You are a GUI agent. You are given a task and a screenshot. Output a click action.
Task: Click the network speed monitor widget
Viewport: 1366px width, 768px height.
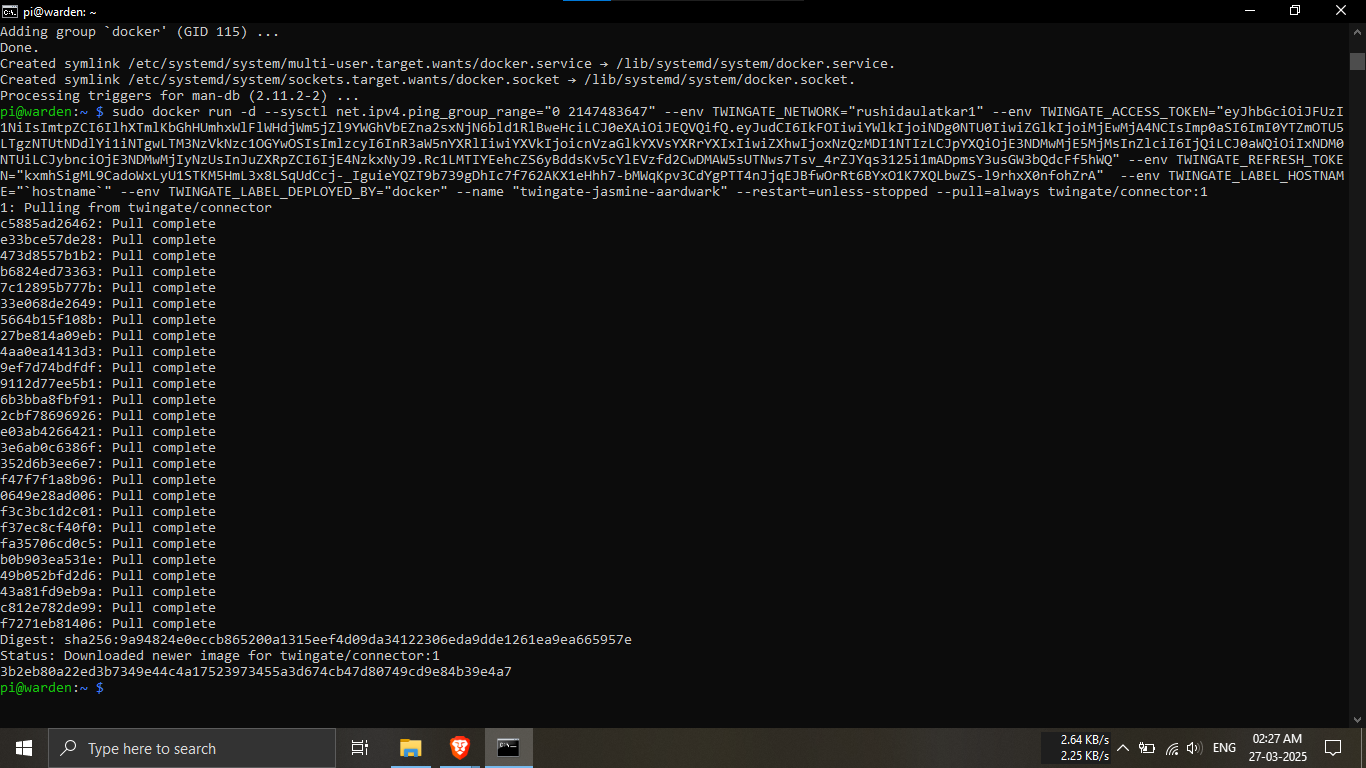1084,748
